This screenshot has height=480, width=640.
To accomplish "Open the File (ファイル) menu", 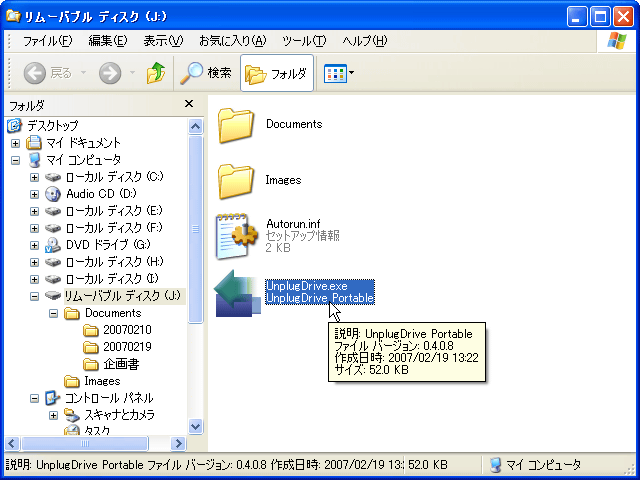I will pos(46,41).
